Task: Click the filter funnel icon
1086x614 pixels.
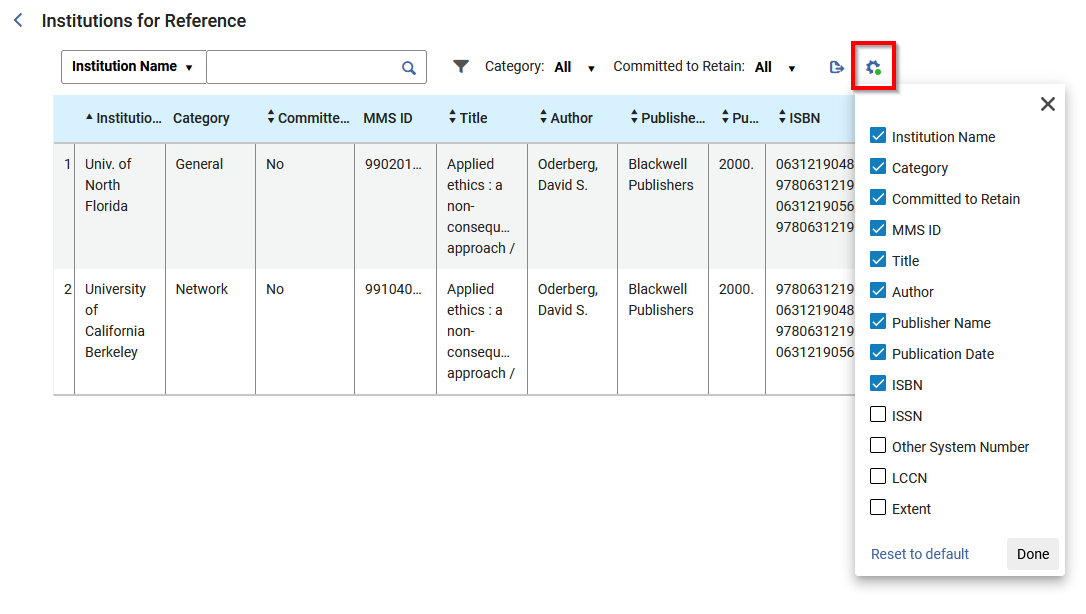Action: 461,67
